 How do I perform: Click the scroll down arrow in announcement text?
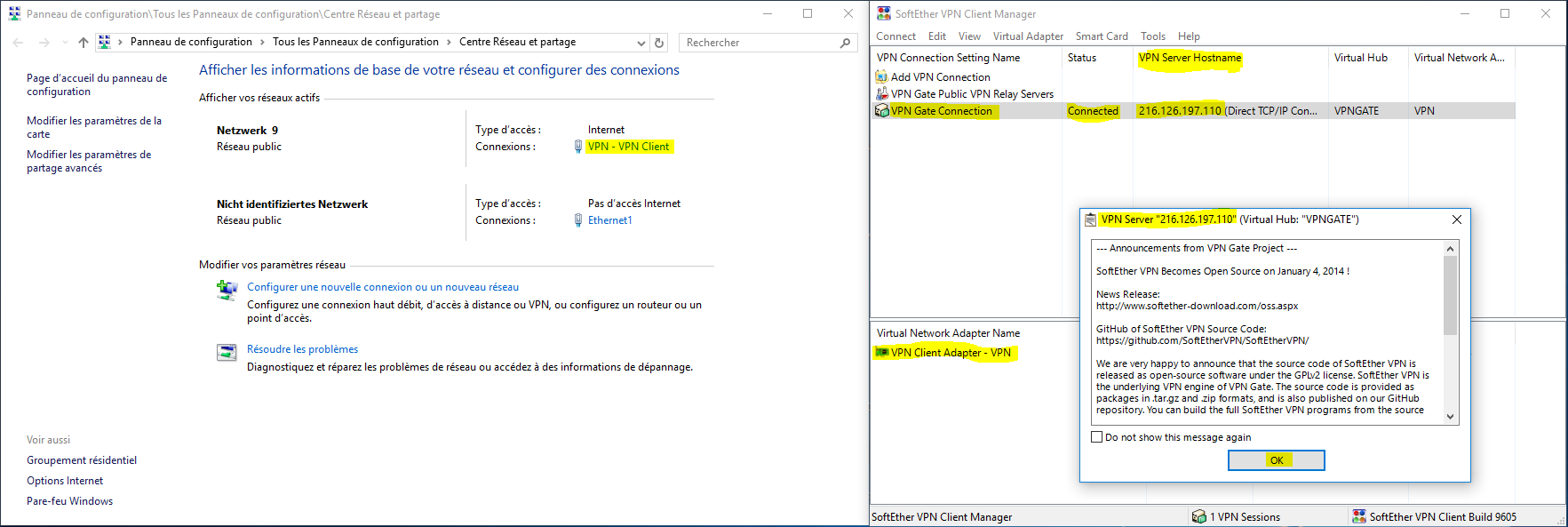[1451, 416]
